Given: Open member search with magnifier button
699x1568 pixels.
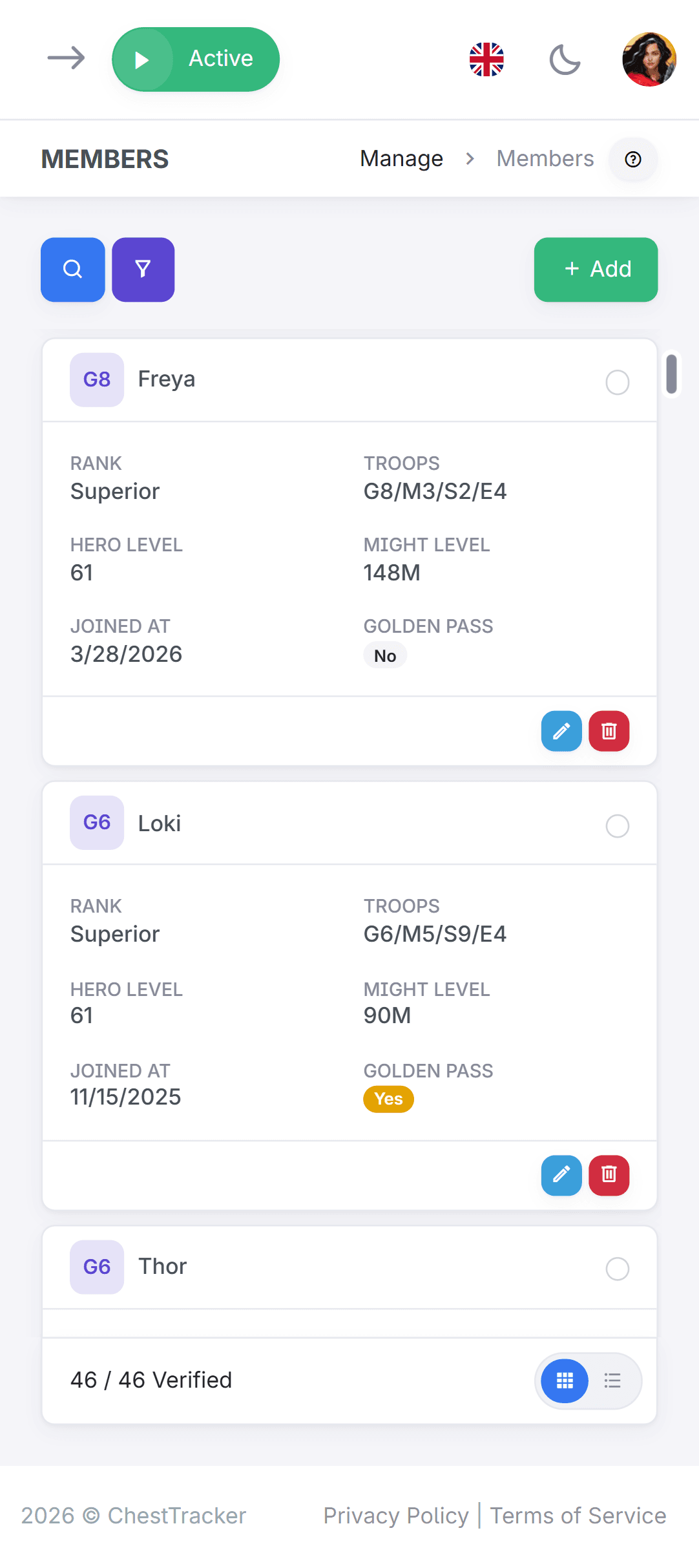Looking at the screenshot, I should point(73,270).
